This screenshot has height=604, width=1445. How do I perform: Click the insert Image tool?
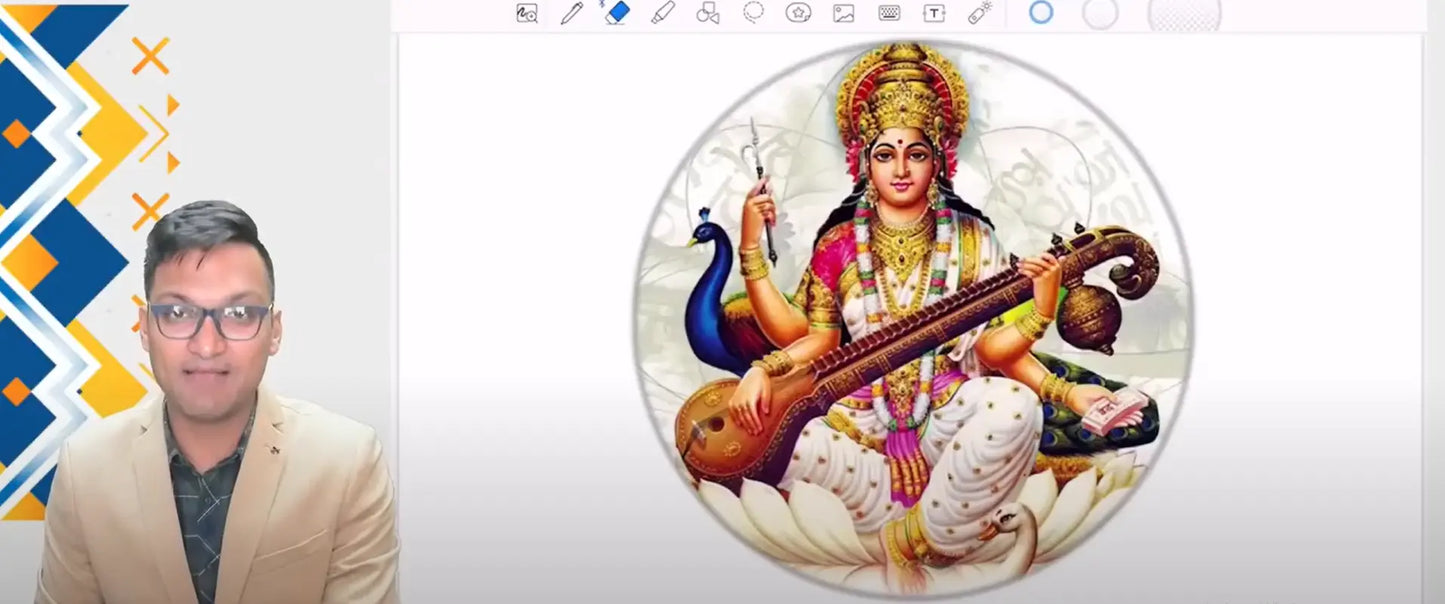pos(844,13)
